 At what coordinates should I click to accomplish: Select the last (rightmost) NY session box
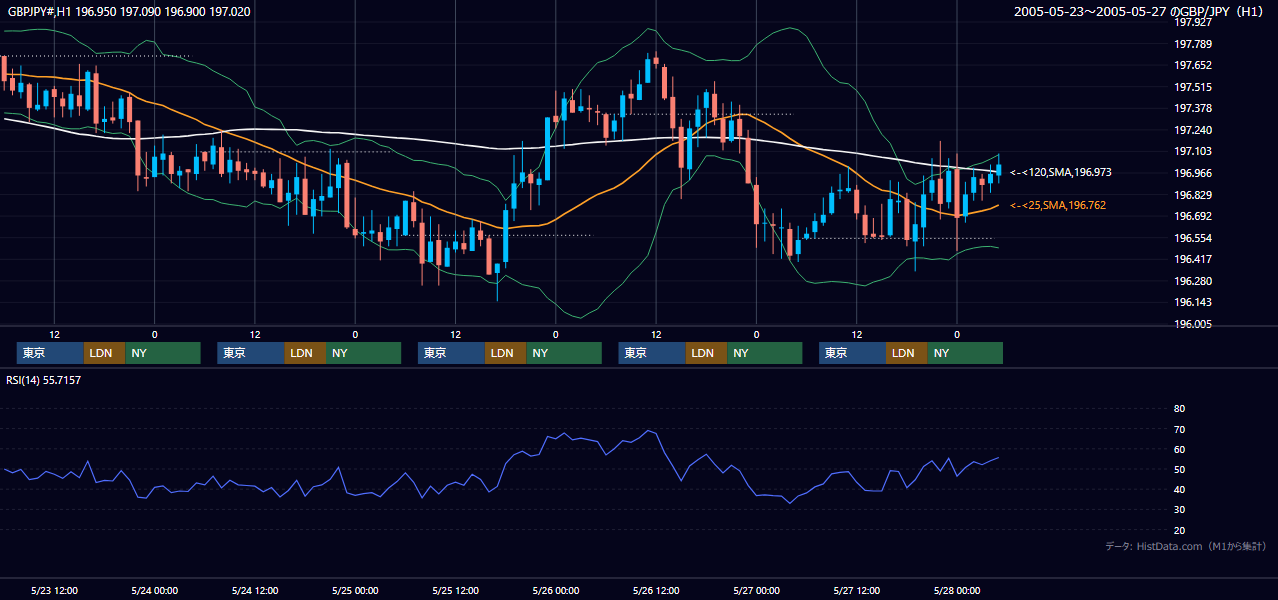tap(964, 353)
